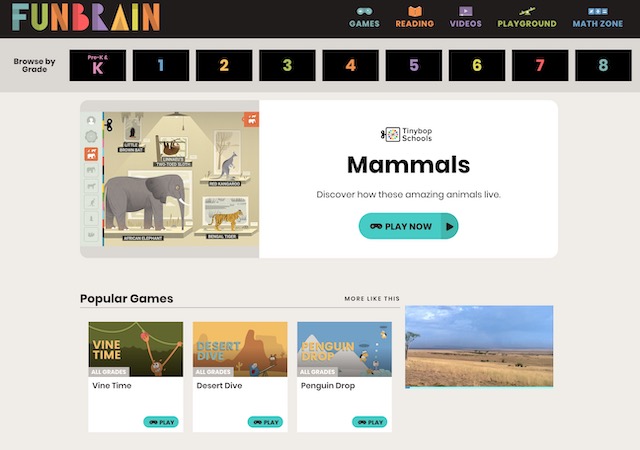Open the Math Zone section

(598, 18)
